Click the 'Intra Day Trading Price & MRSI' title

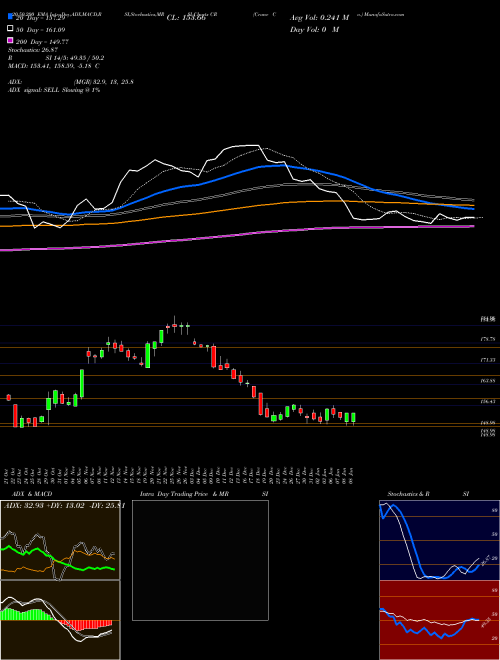click(204, 494)
